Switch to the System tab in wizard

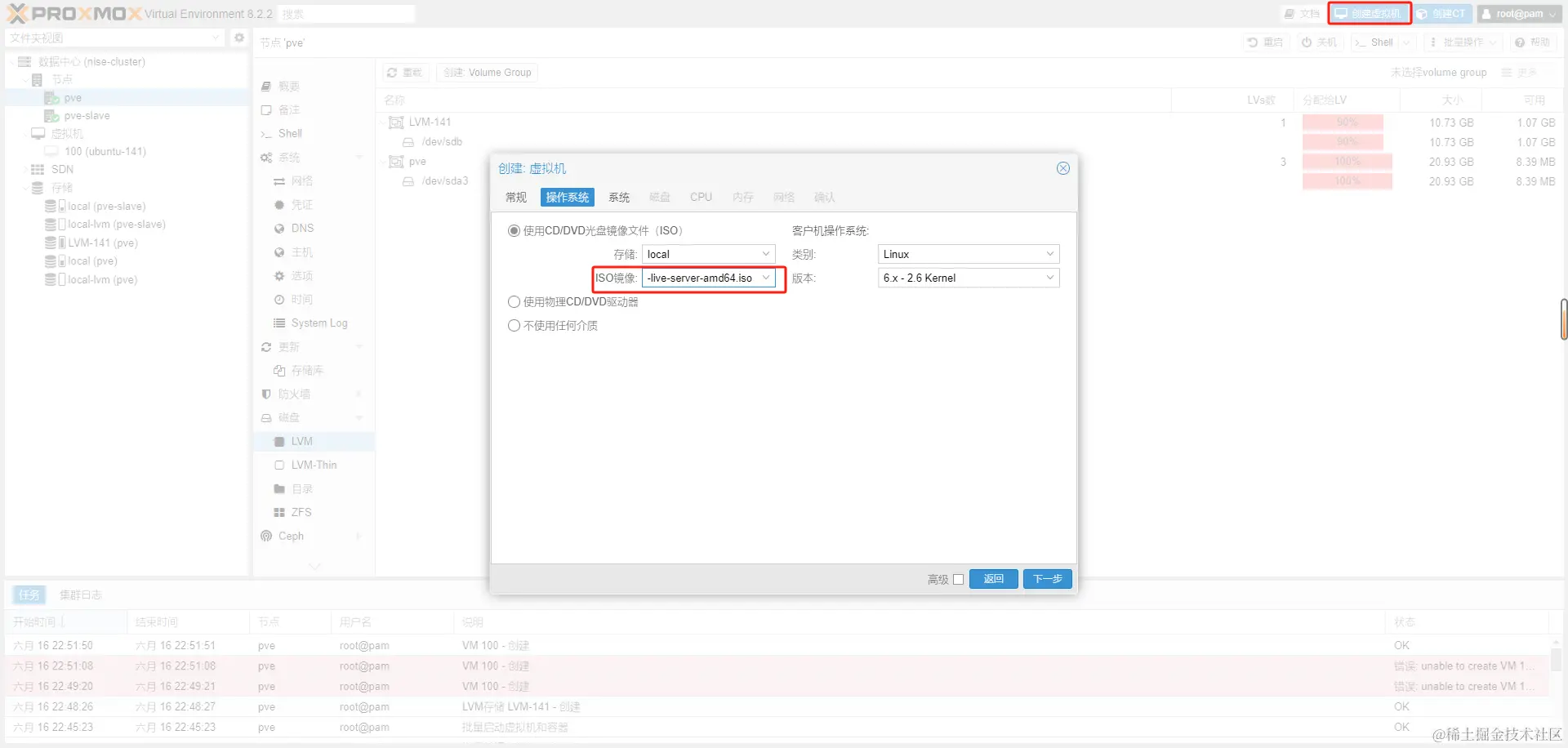tap(619, 198)
